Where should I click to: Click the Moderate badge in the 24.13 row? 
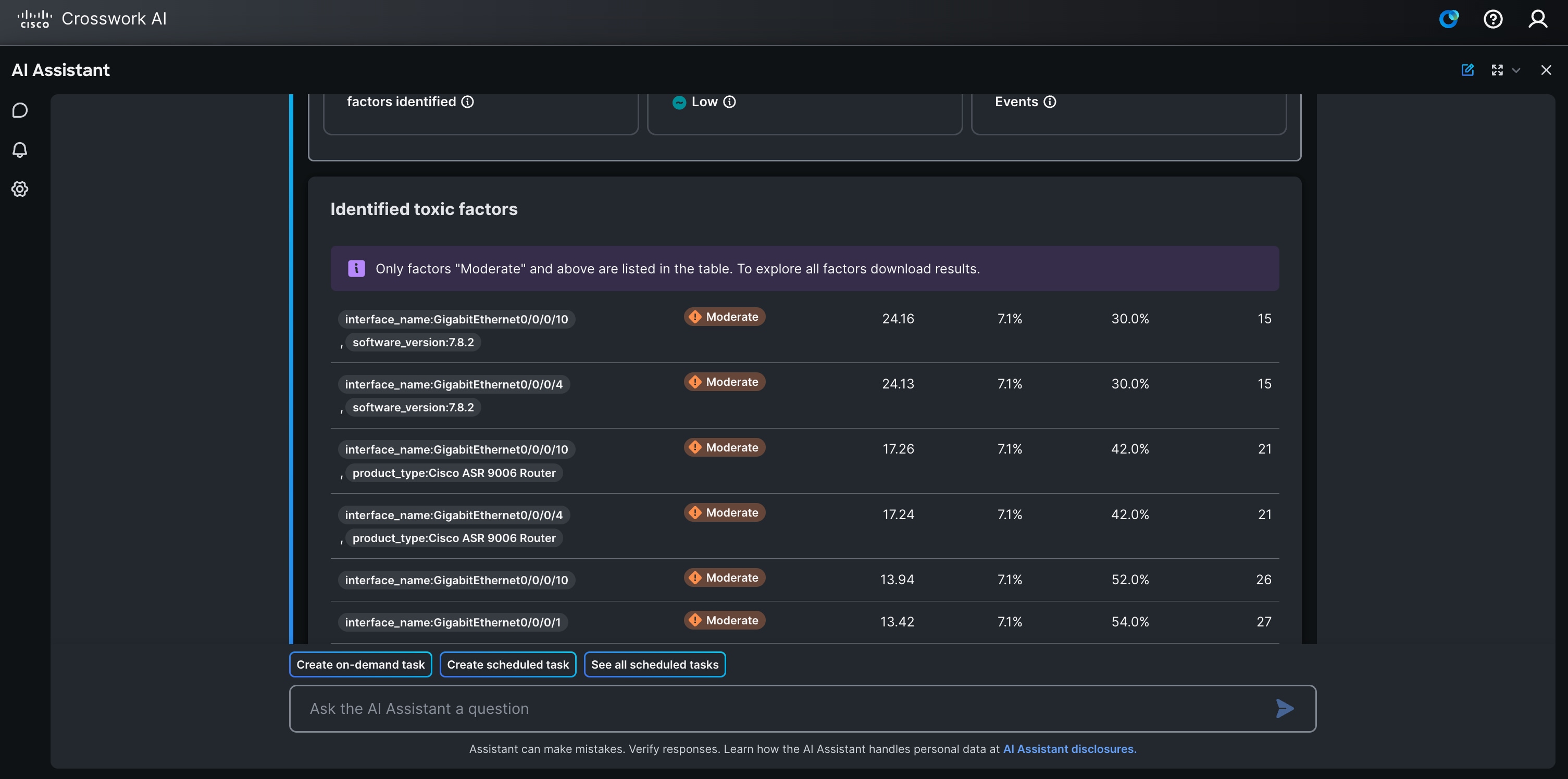click(x=724, y=382)
